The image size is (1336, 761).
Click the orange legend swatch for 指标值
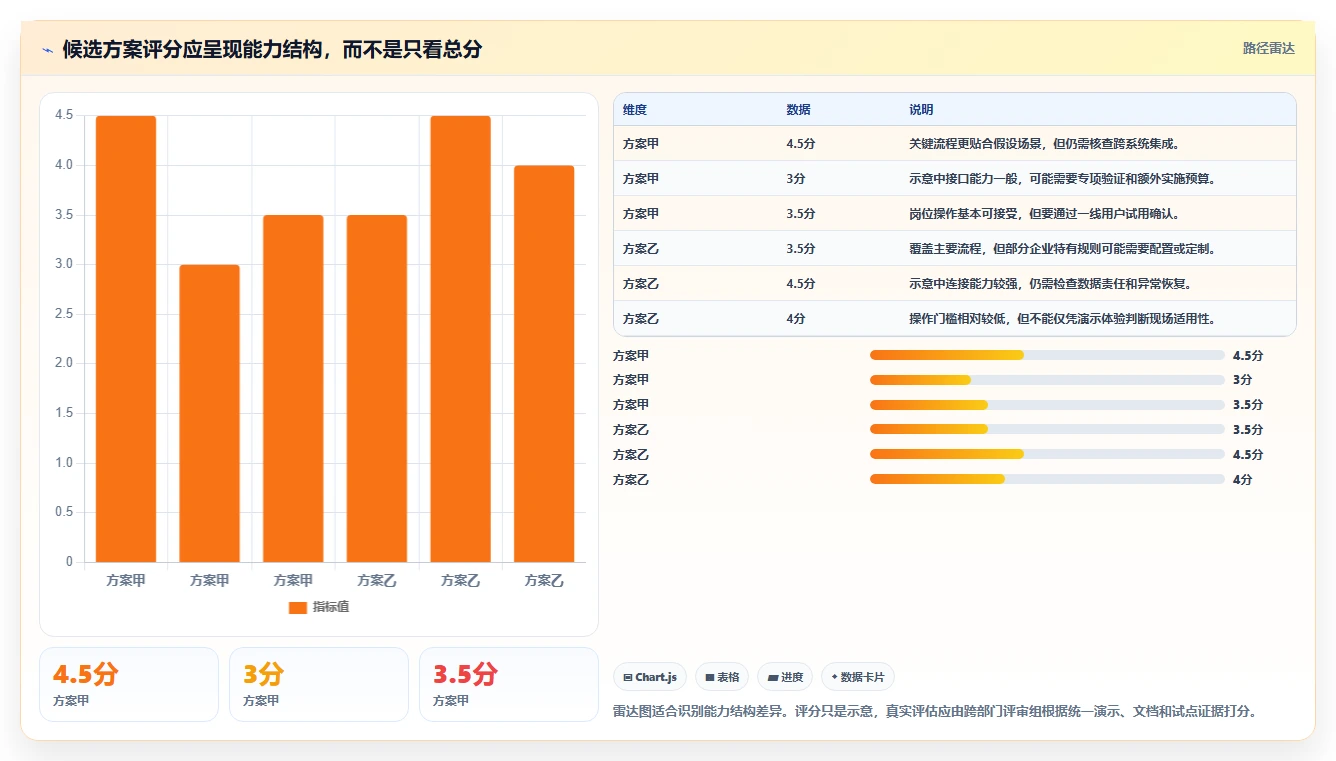(297, 607)
